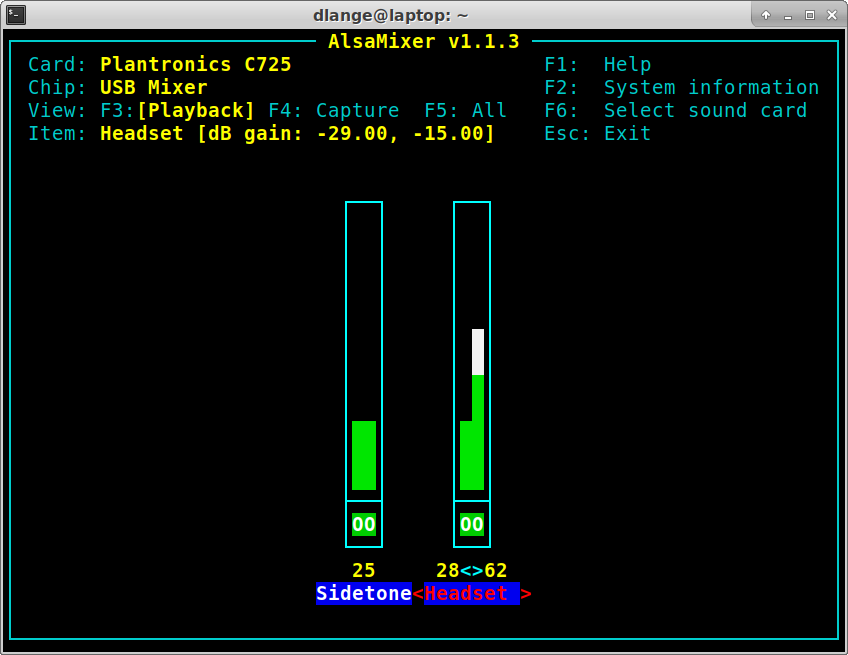The width and height of the screenshot is (848, 655).
Task: Minimize the terminal window
Action: click(788, 16)
